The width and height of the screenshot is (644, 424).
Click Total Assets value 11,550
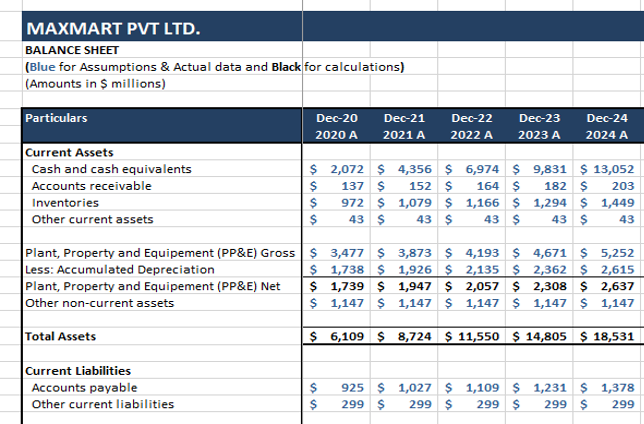pyautogui.click(x=478, y=337)
